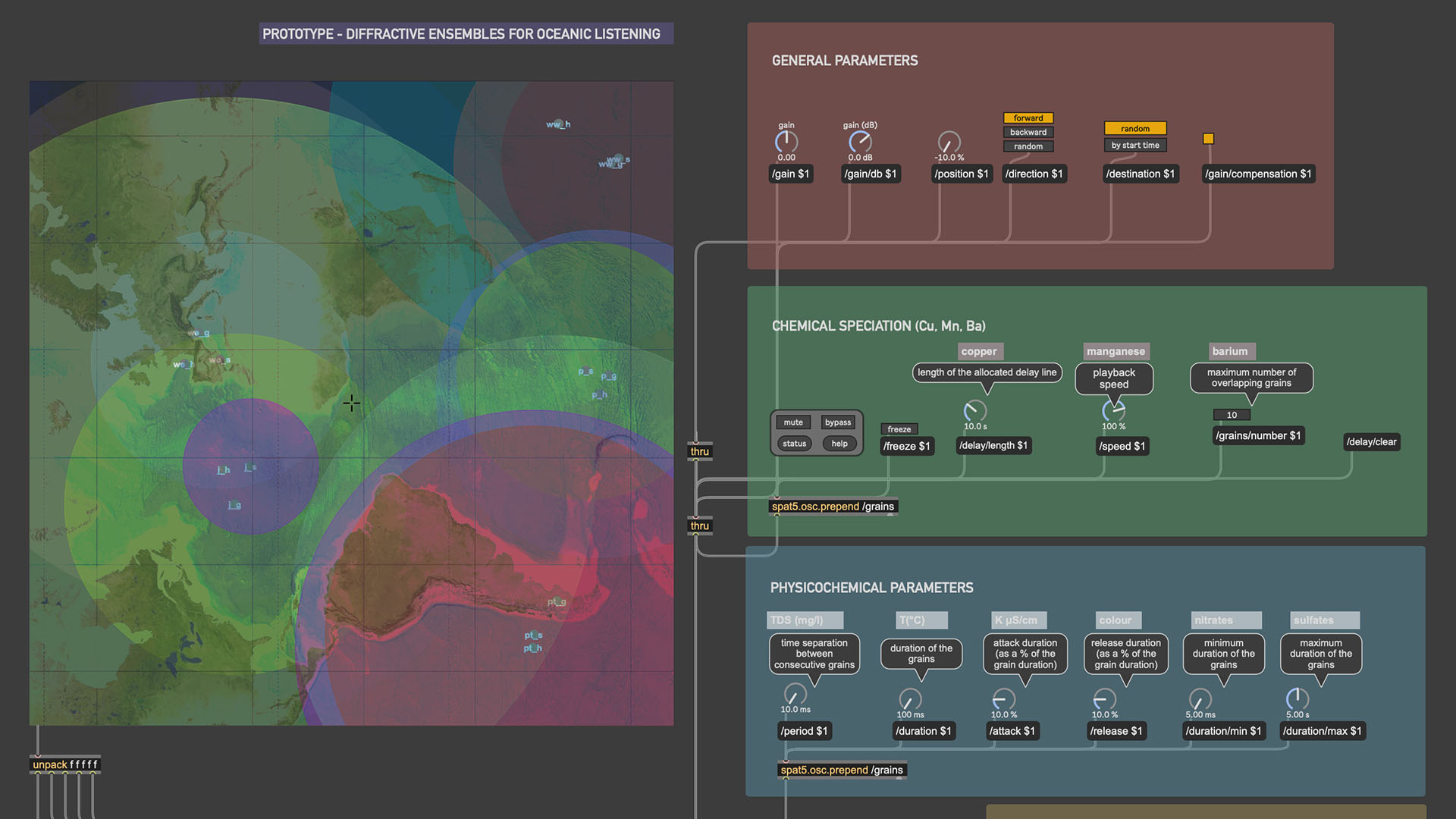Select the by start time destination option
Screen dimensions: 1456x819
[x=1135, y=146]
